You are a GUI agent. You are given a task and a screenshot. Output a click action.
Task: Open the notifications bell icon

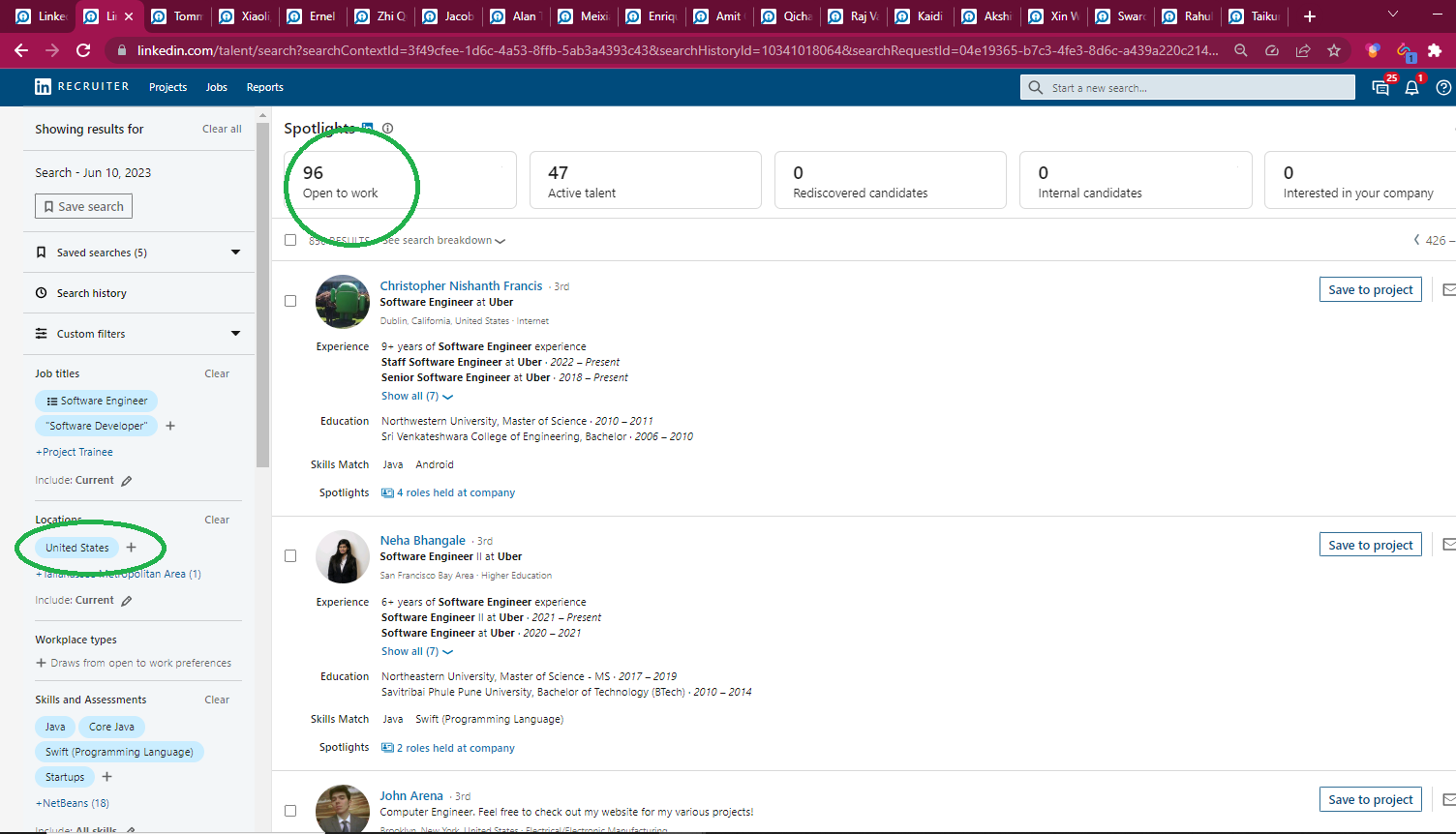[1411, 88]
